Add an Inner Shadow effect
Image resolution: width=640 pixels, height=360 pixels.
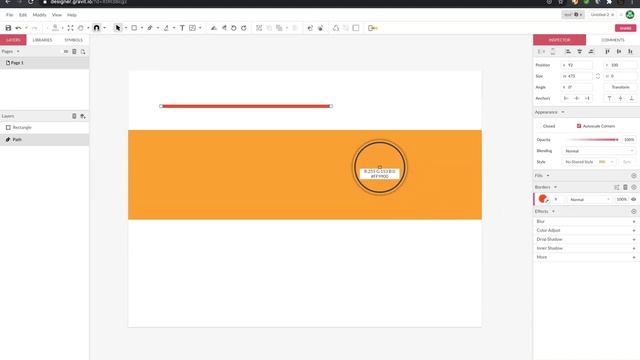634,249
